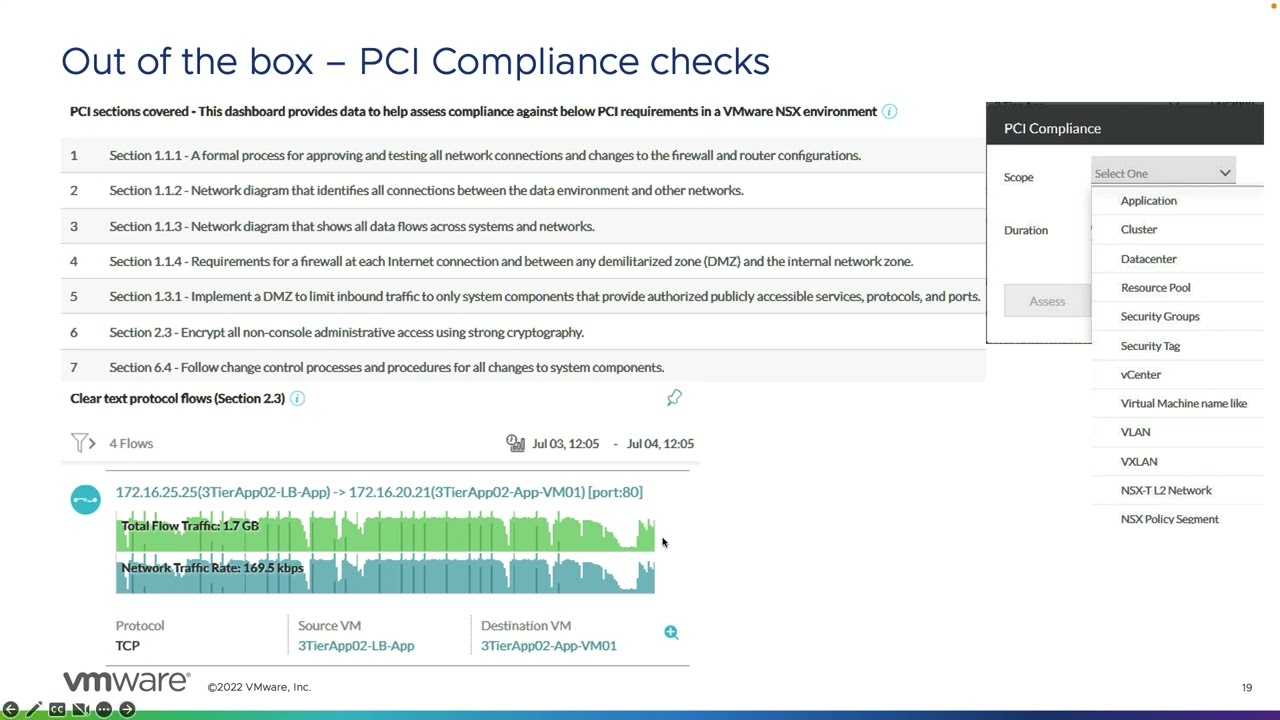Expand the filter chevron next to funnel
Screen dimensions: 1280x720
click(92, 443)
